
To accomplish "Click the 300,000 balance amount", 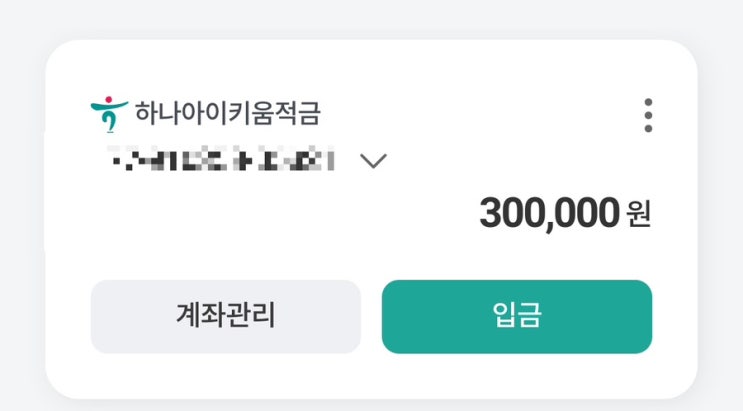I will [549, 213].
